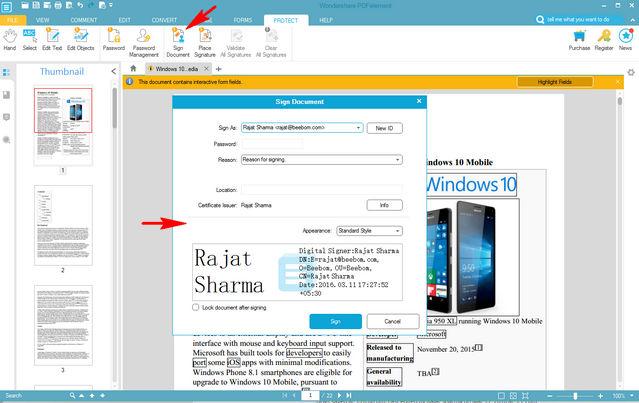
Task: Click the developers link in document text
Action: [x=304, y=352]
